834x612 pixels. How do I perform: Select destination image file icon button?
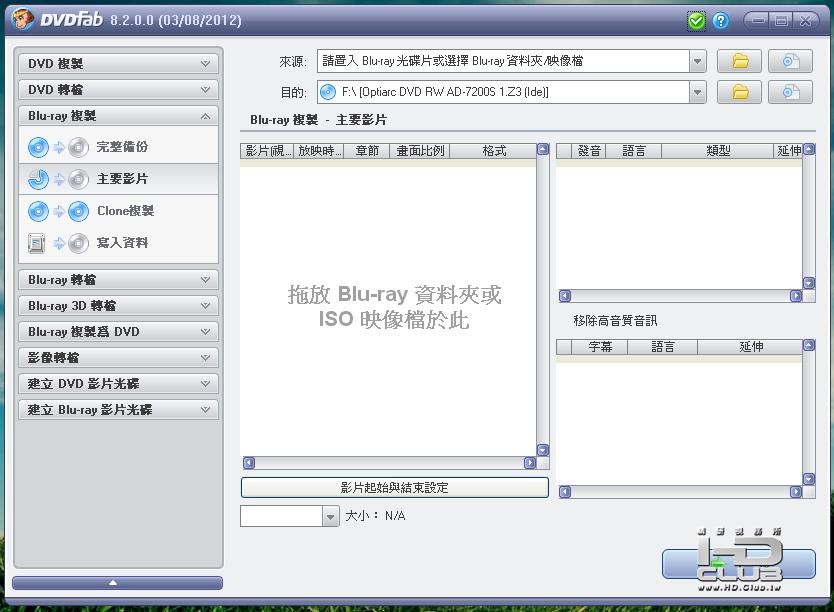[x=790, y=92]
